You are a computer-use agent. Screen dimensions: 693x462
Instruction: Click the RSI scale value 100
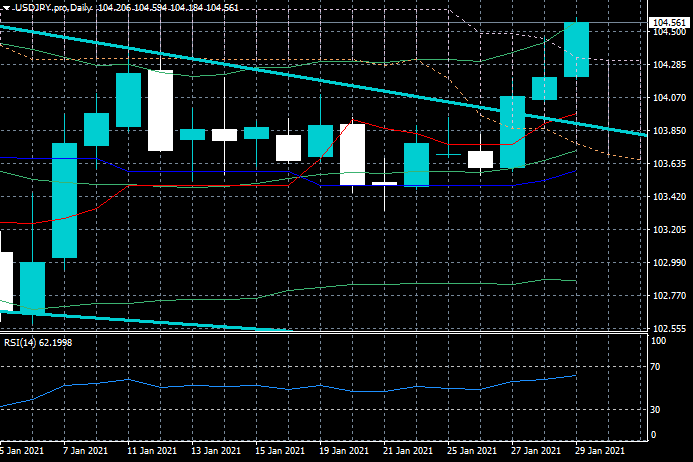point(659,340)
